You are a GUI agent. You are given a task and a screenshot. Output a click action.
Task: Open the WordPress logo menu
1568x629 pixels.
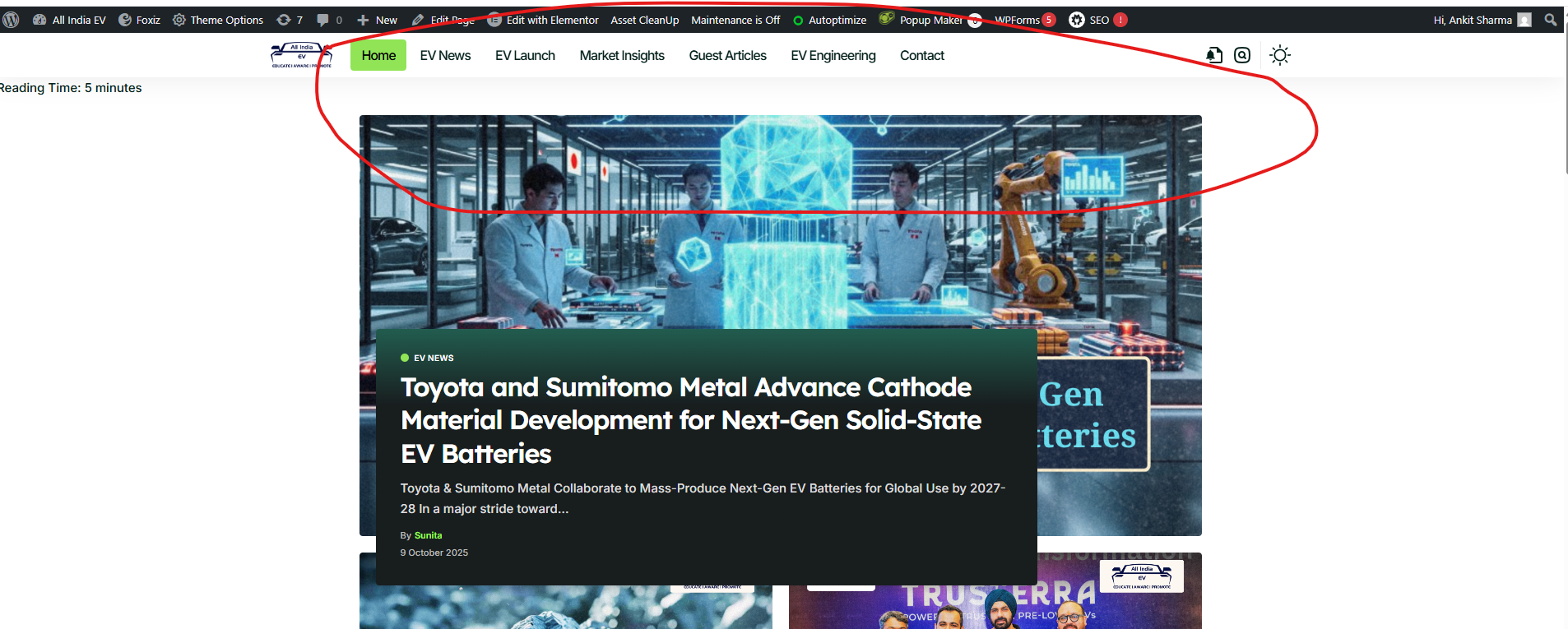tap(11, 20)
